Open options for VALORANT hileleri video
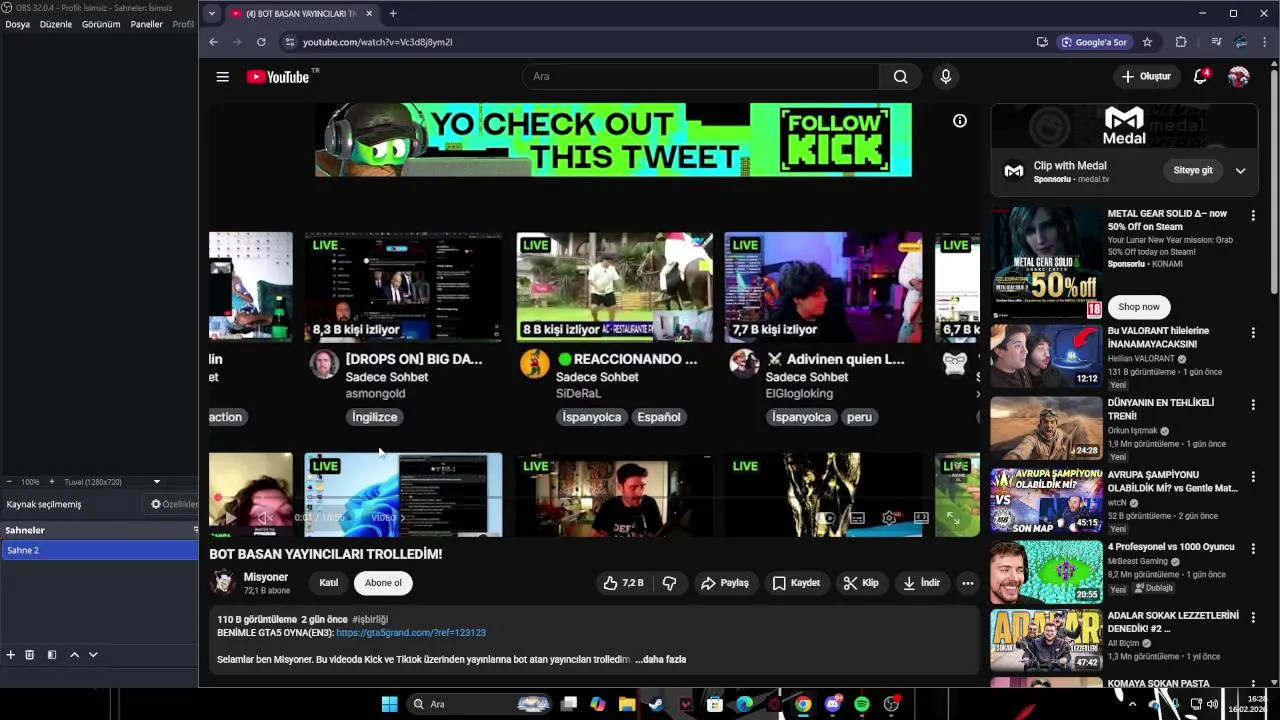1280x720 pixels. pyautogui.click(x=1253, y=333)
